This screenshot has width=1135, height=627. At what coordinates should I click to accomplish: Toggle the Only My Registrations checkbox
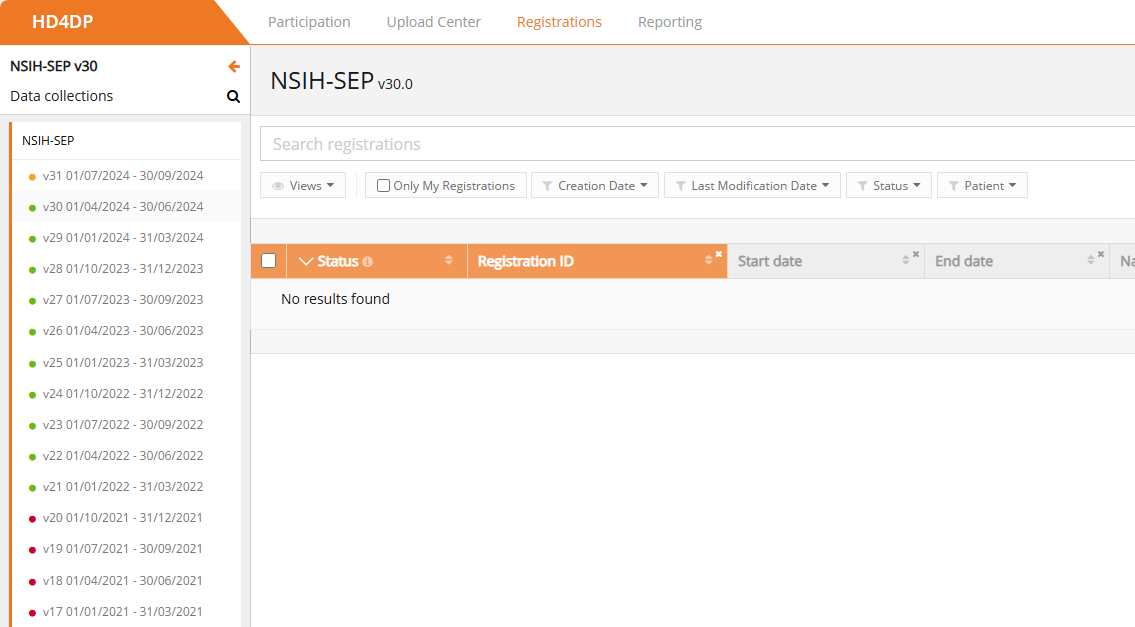[383, 186]
